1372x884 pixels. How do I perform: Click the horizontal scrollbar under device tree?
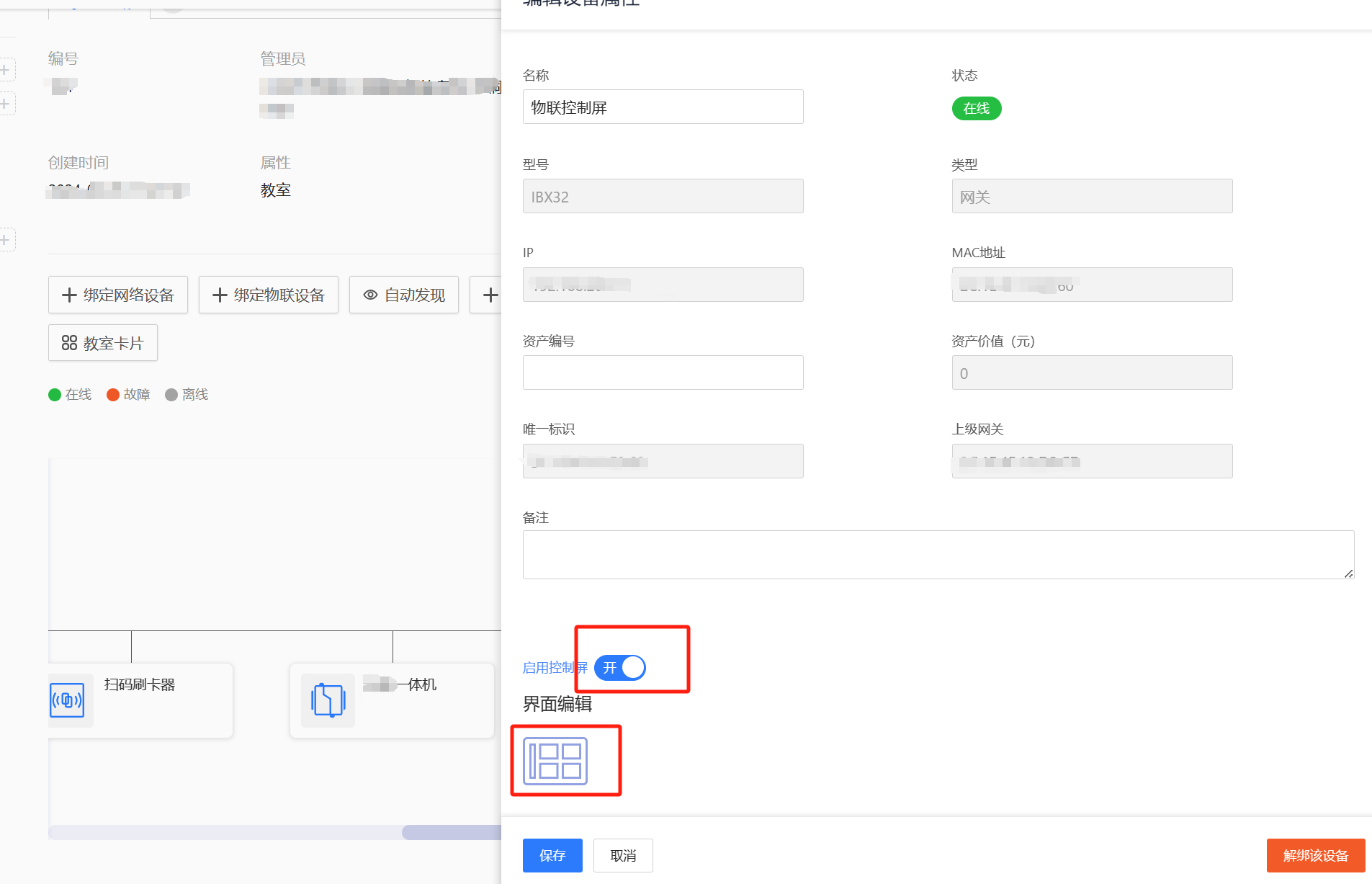(x=451, y=832)
